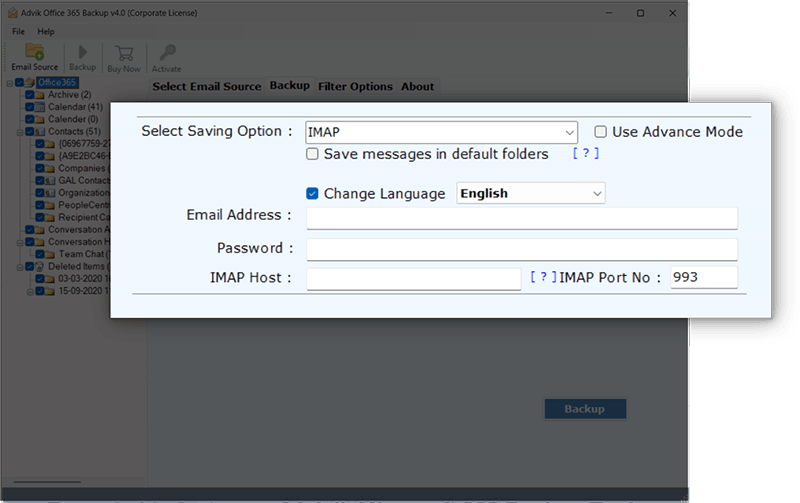Collapse the Contacts (51) tree node

[20, 132]
